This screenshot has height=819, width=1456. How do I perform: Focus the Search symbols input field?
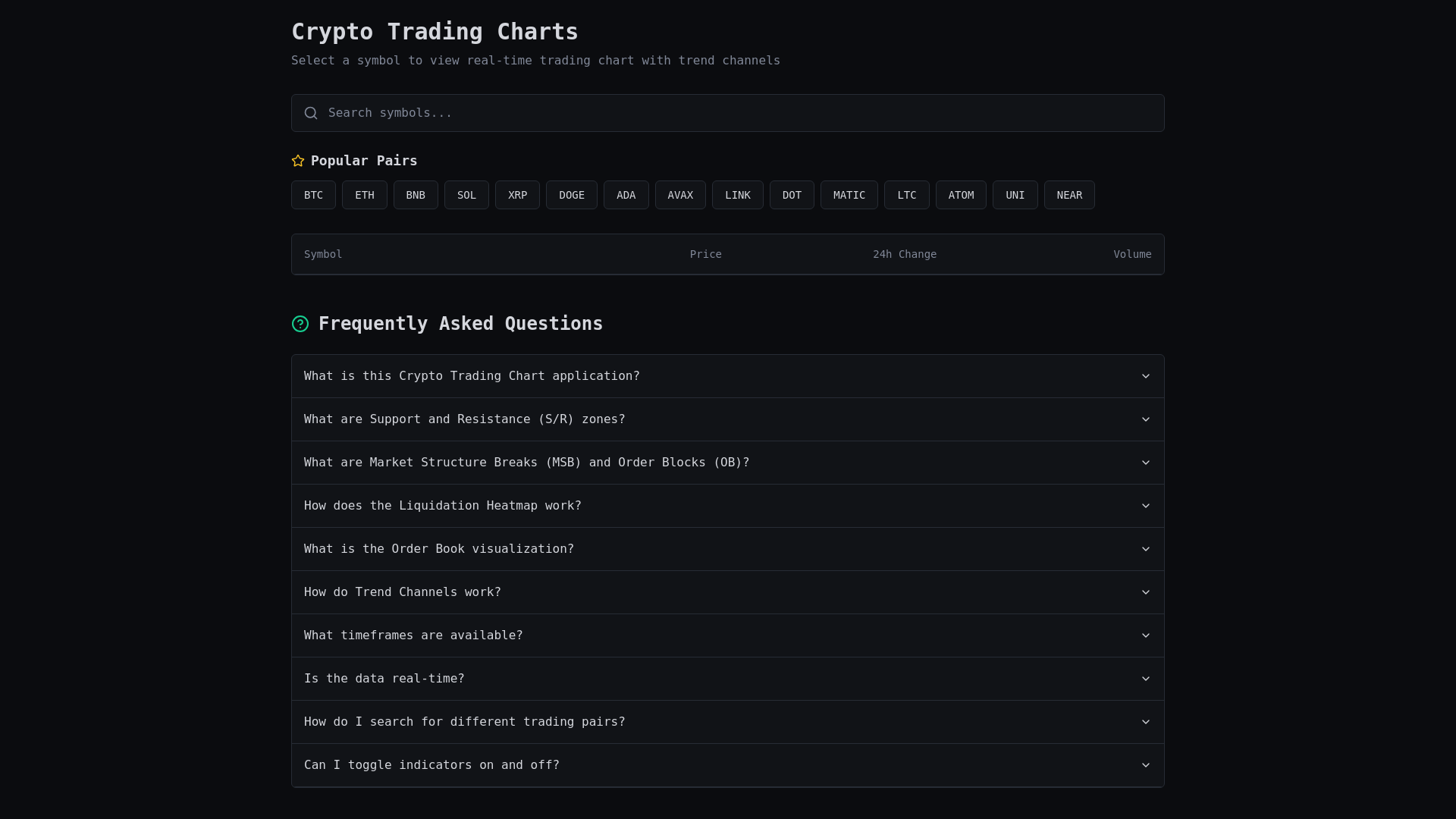point(728,113)
